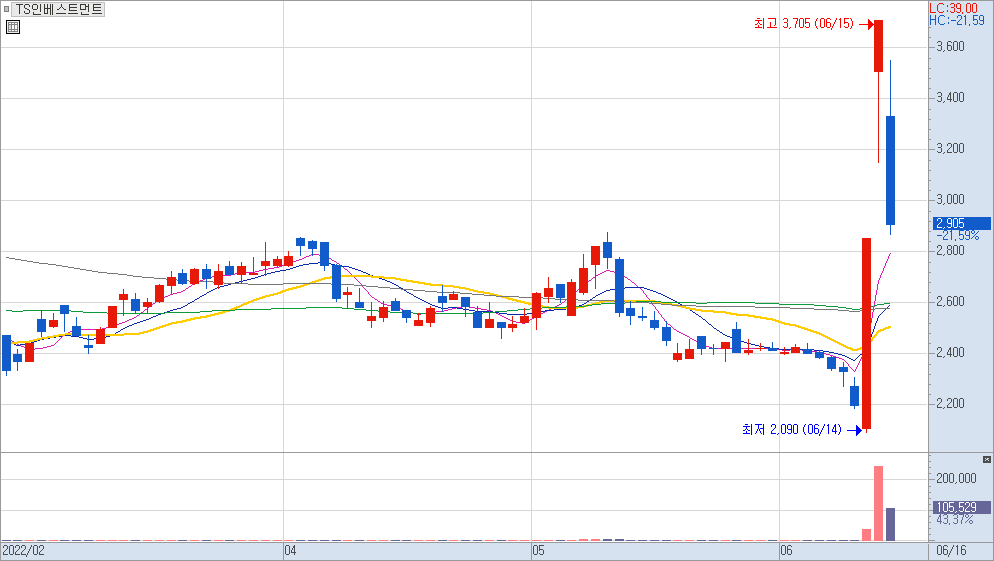Click the -21,59% change value under price tag
This screenshot has width=994, height=561.
(x=957, y=235)
